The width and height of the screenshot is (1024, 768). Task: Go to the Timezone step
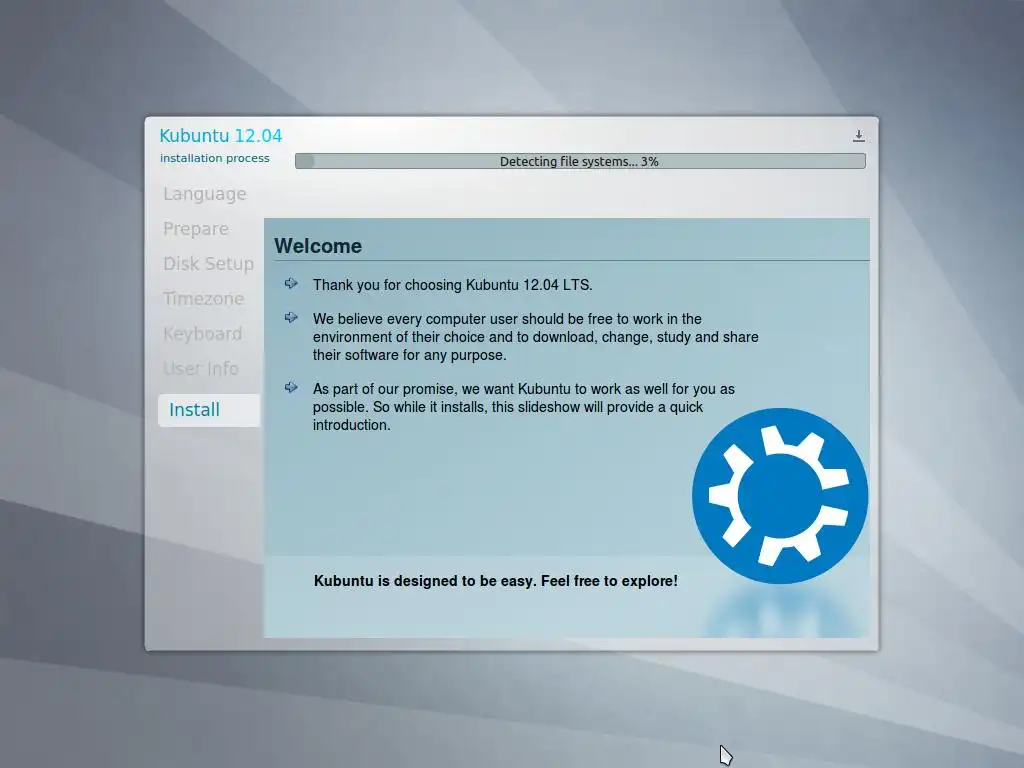coord(203,298)
